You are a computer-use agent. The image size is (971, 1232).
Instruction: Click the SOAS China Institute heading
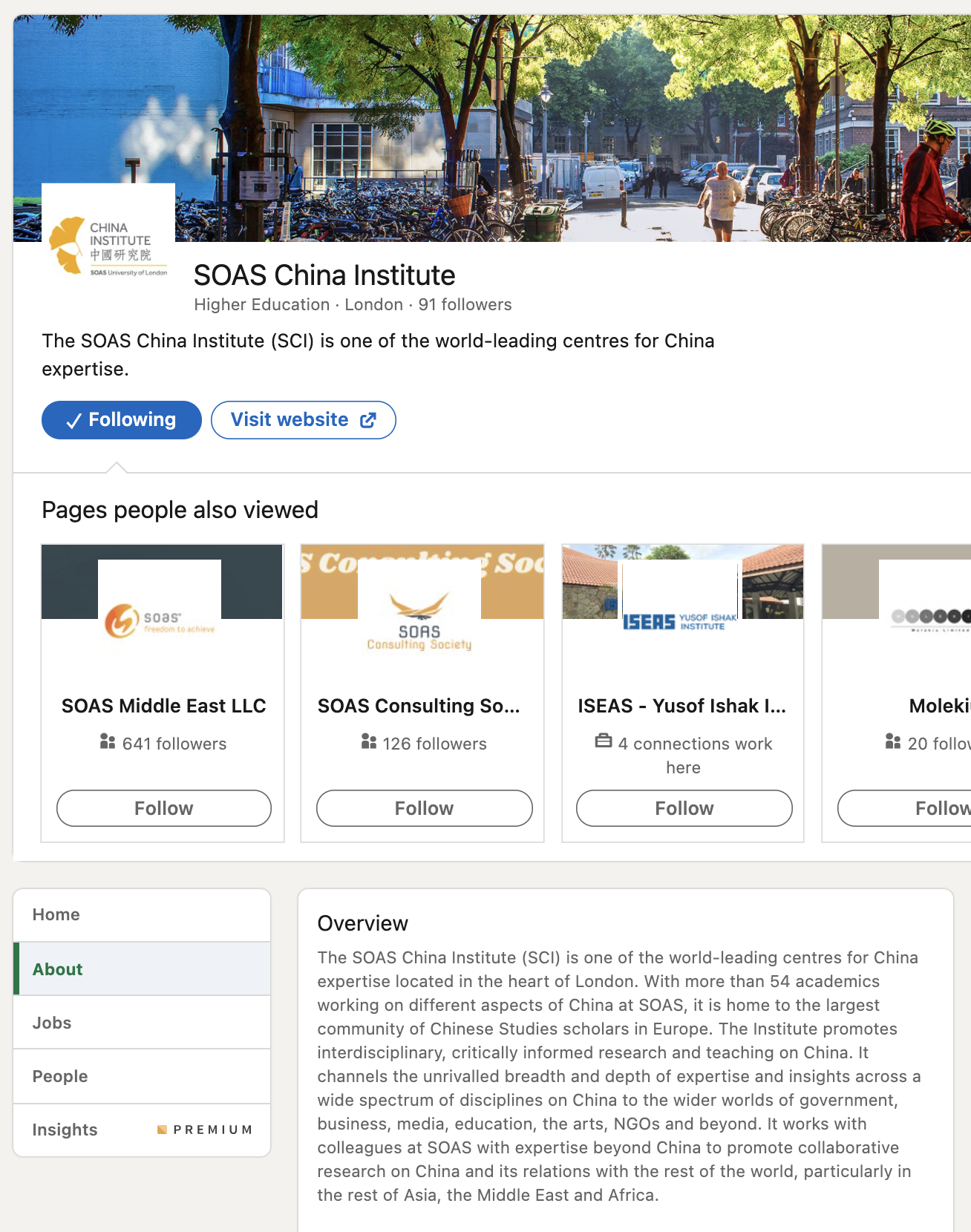point(324,275)
